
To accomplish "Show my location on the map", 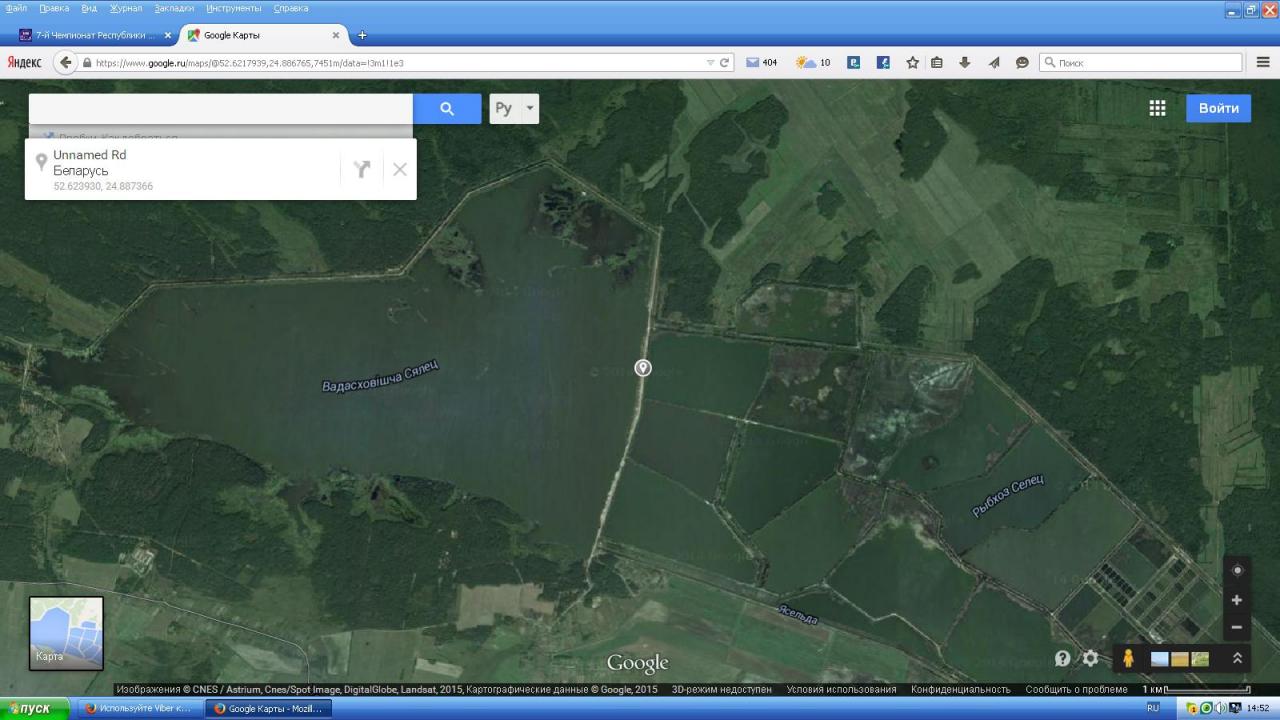I will (x=1237, y=570).
